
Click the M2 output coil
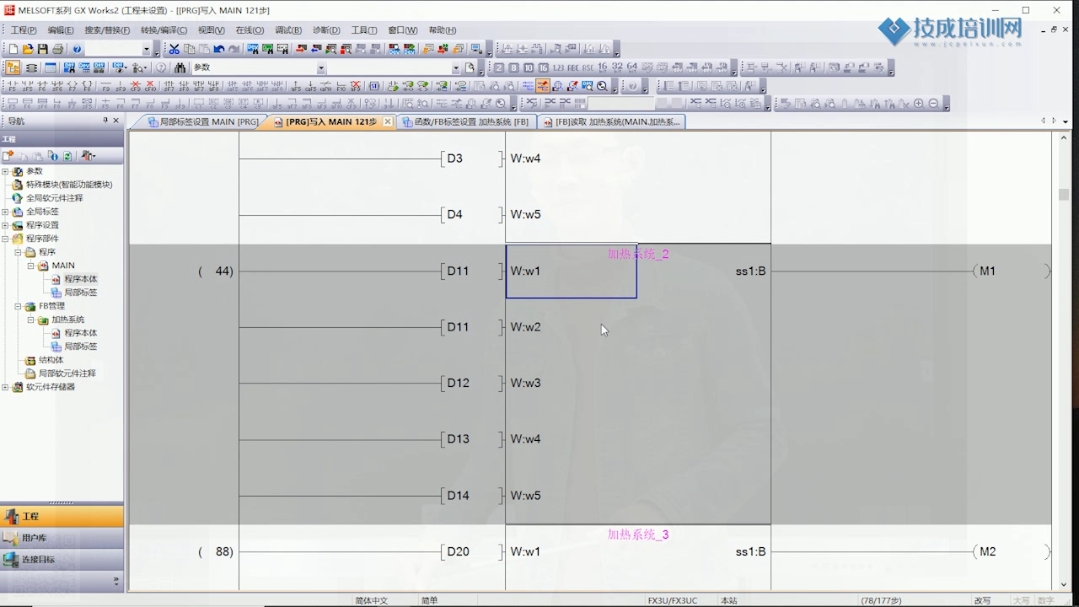(1012, 552)
